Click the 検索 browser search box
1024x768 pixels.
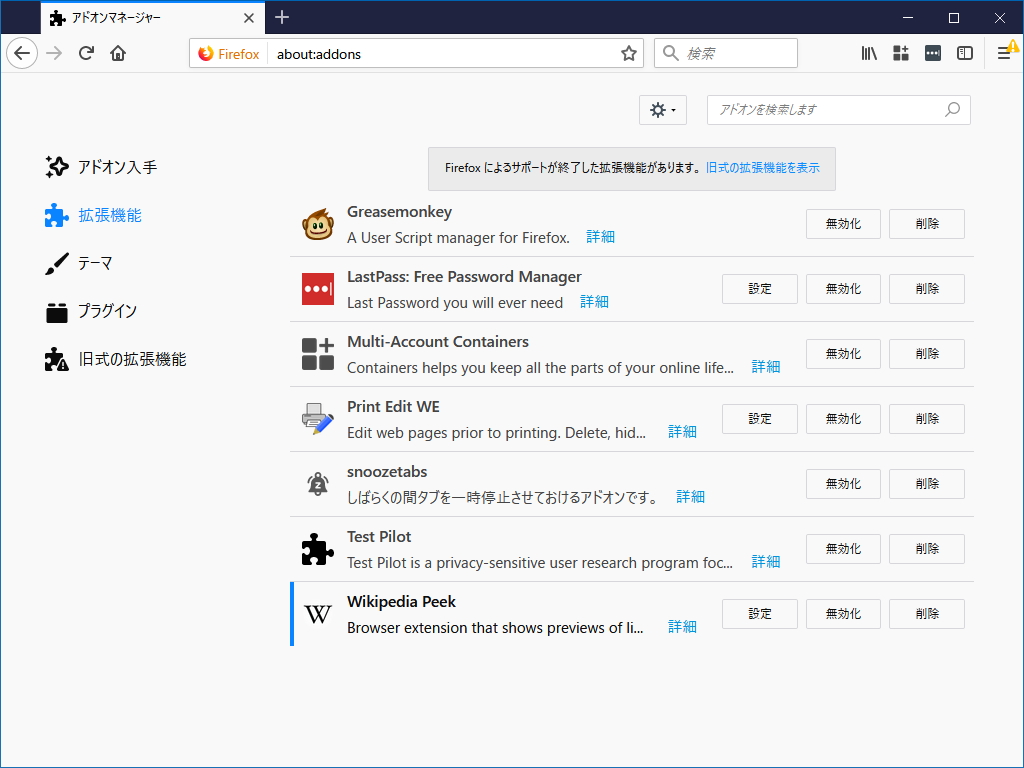tap(726, 54)
